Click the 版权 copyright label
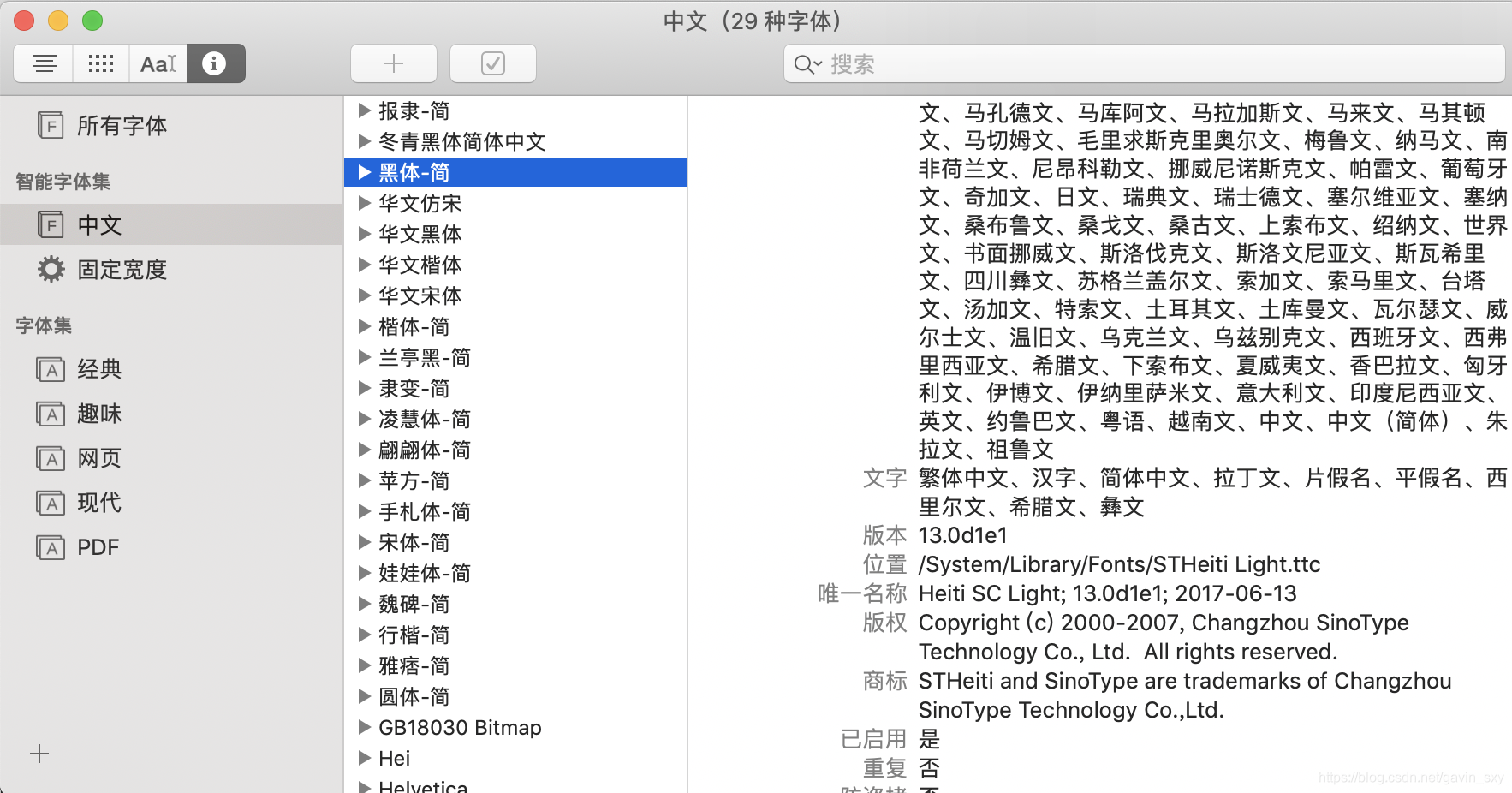 pos(884,623)
